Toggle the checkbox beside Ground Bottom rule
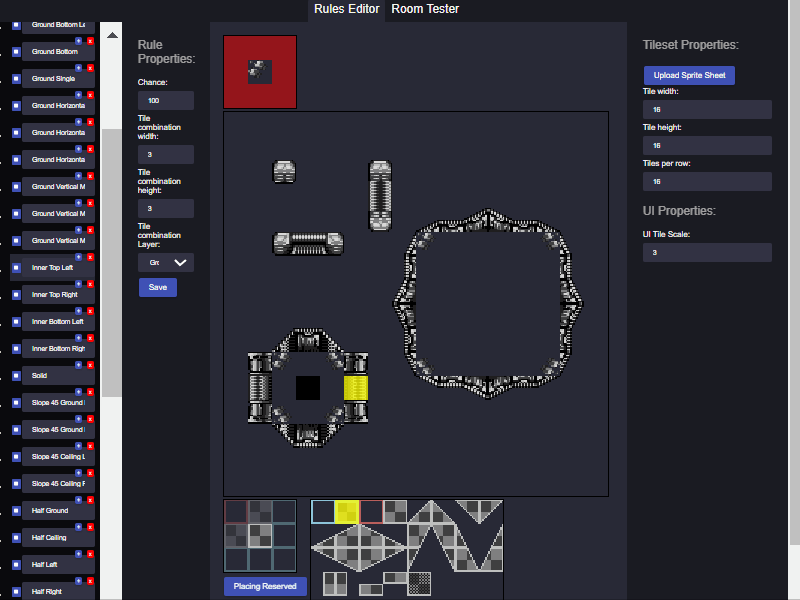 [x=16, y=51]
